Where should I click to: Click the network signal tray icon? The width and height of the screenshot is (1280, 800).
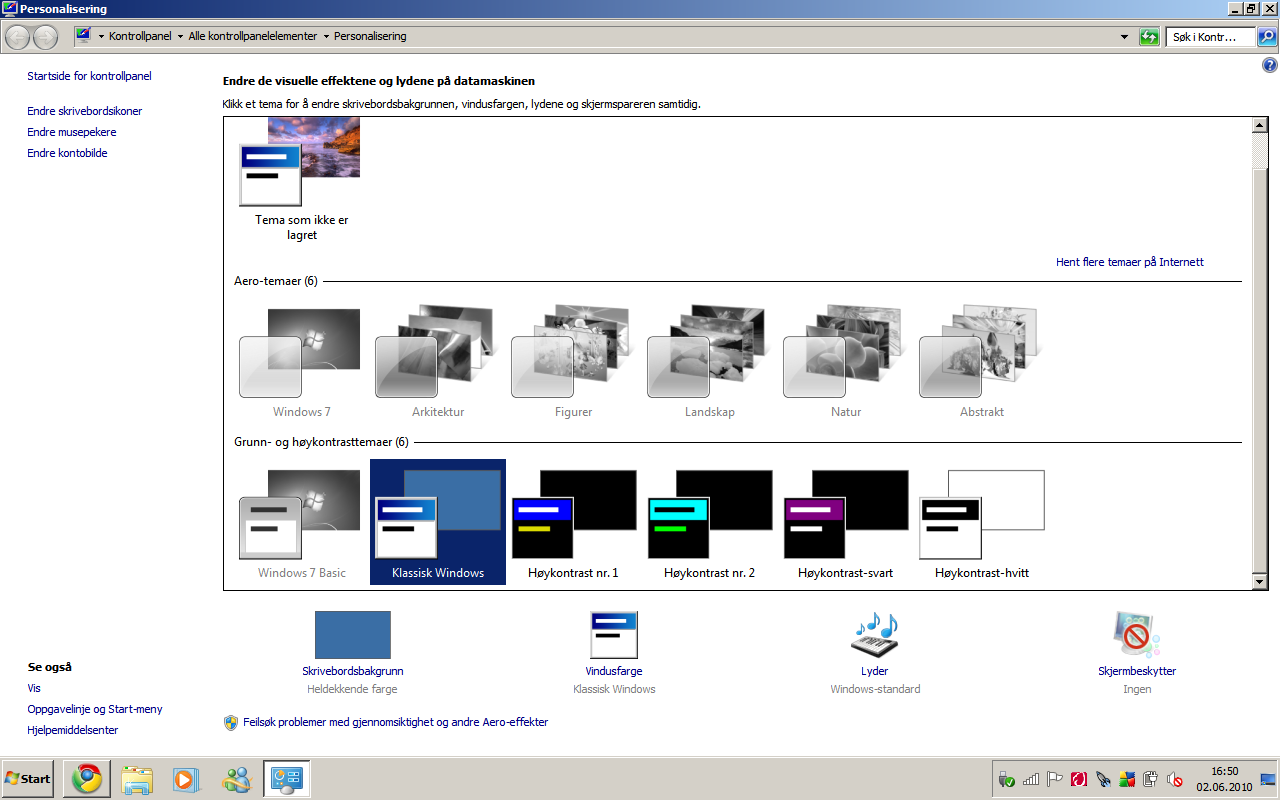1031,779
